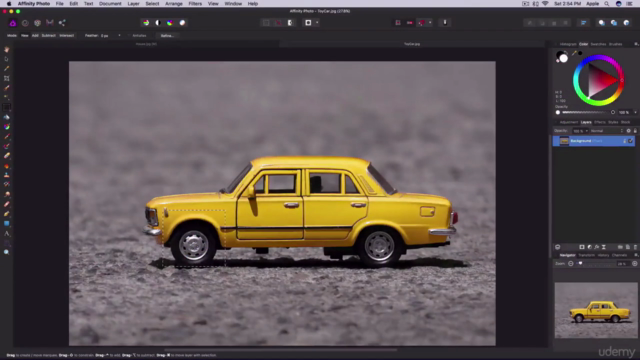Viewport: 640px width, 360px height.
Task: Open the Filters menu
Action: 195,4
